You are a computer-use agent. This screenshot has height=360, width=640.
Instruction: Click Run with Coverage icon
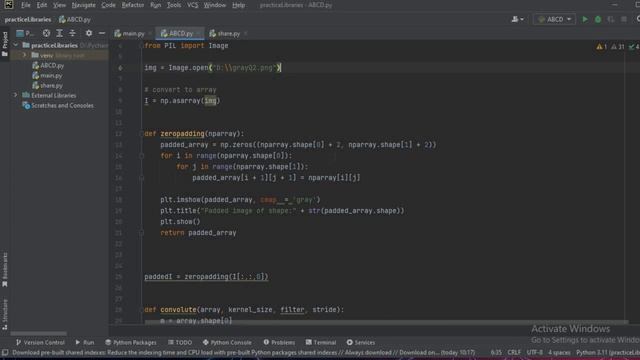611,19
